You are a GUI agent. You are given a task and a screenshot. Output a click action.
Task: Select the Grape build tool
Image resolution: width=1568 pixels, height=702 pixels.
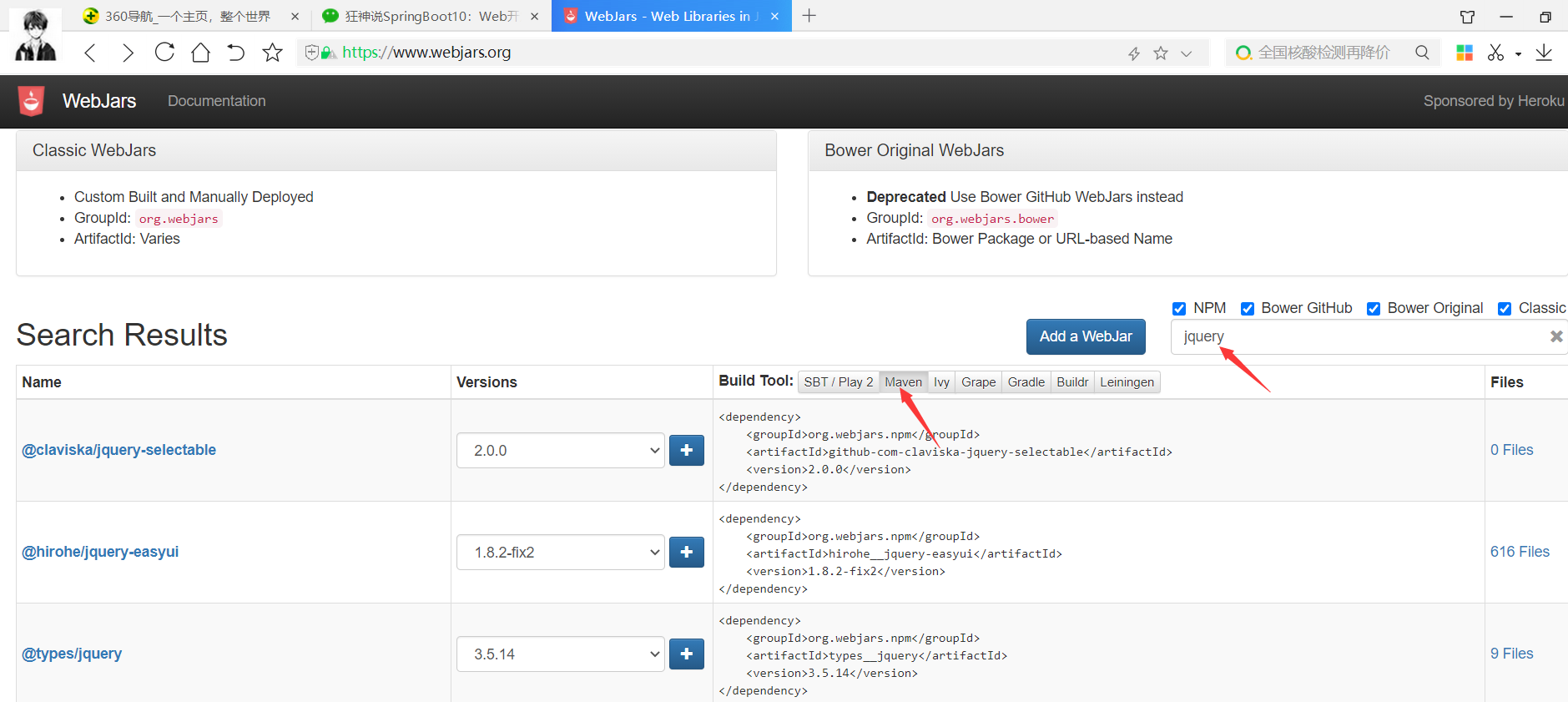[x=978, y=382]
